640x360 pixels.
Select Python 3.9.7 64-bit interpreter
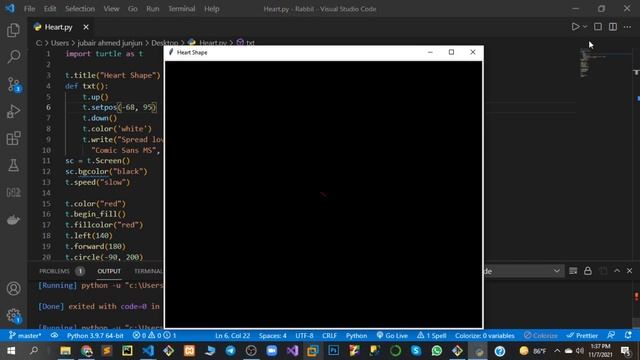[95, 336]
